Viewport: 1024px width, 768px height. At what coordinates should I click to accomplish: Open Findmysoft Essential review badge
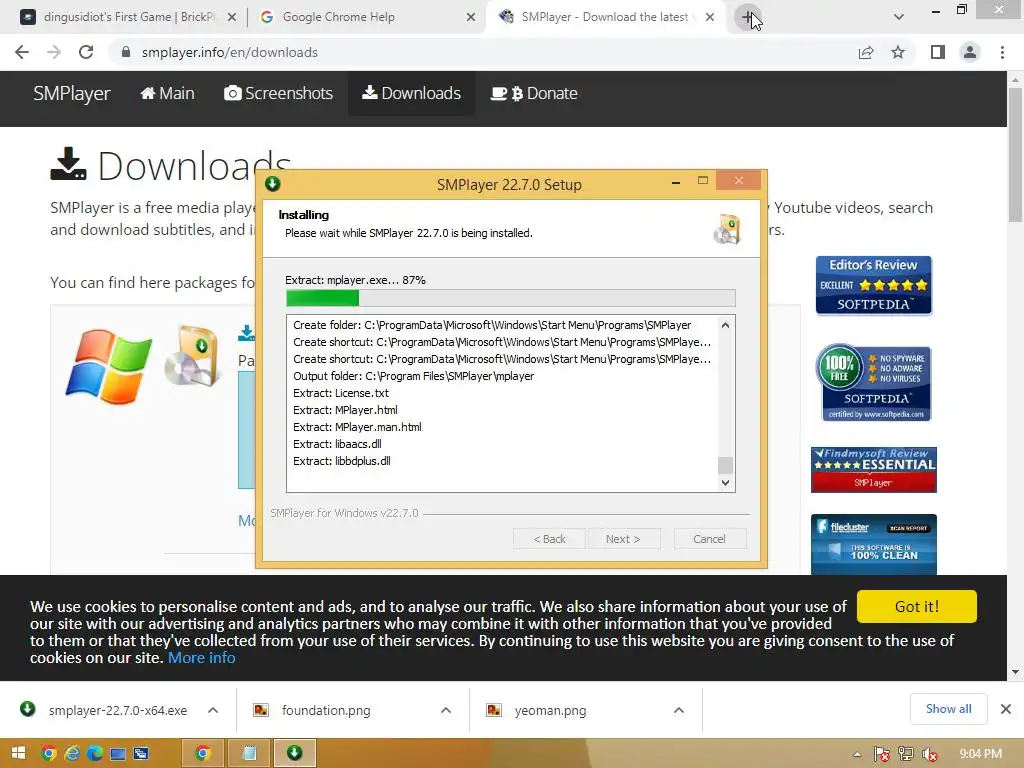874,470
